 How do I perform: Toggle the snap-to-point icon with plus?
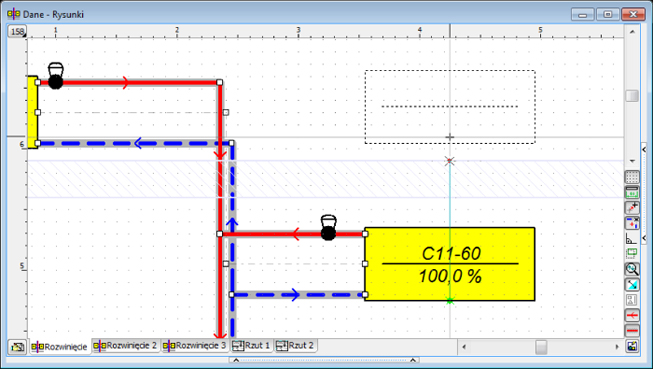632,207
